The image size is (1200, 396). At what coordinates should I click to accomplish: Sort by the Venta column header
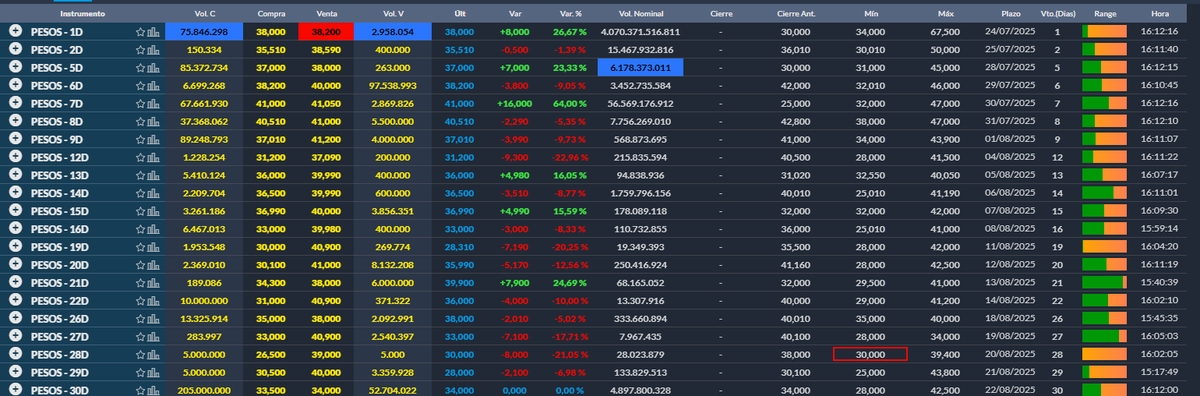click(326, 13)
